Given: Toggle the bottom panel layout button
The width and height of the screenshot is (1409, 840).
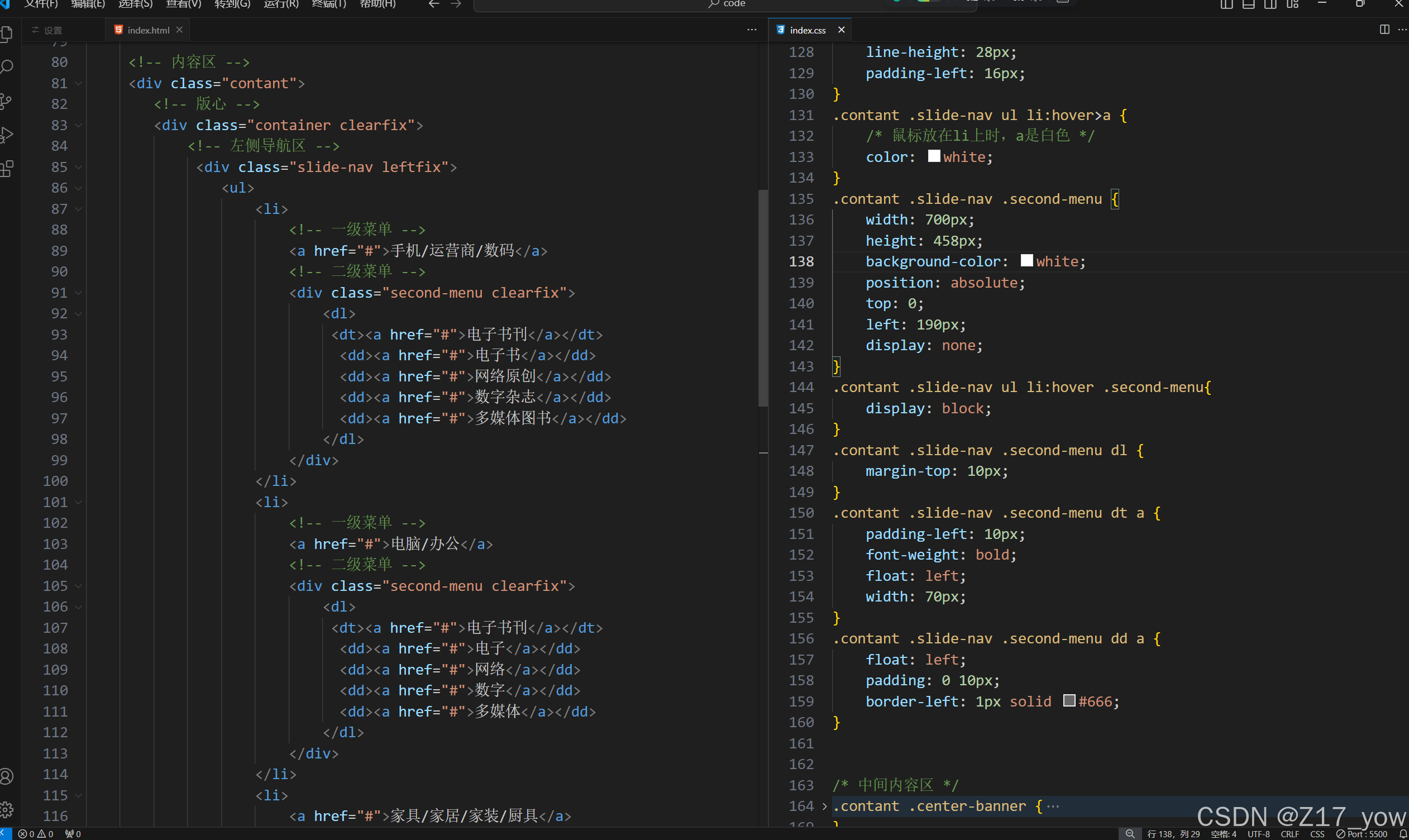Looking at the screenshot, I should pyautogui.click(x=1248, y=4).
